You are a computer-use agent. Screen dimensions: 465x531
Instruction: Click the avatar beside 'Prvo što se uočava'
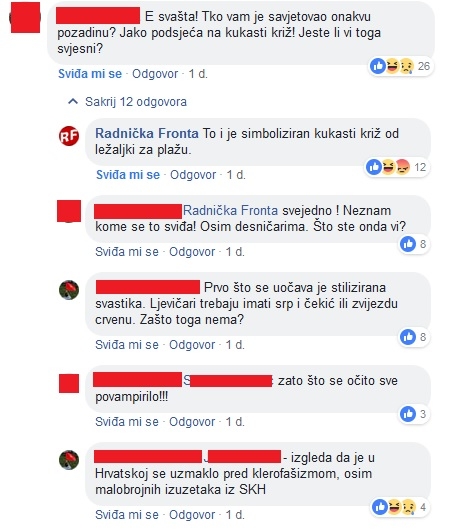click(69, 290)
